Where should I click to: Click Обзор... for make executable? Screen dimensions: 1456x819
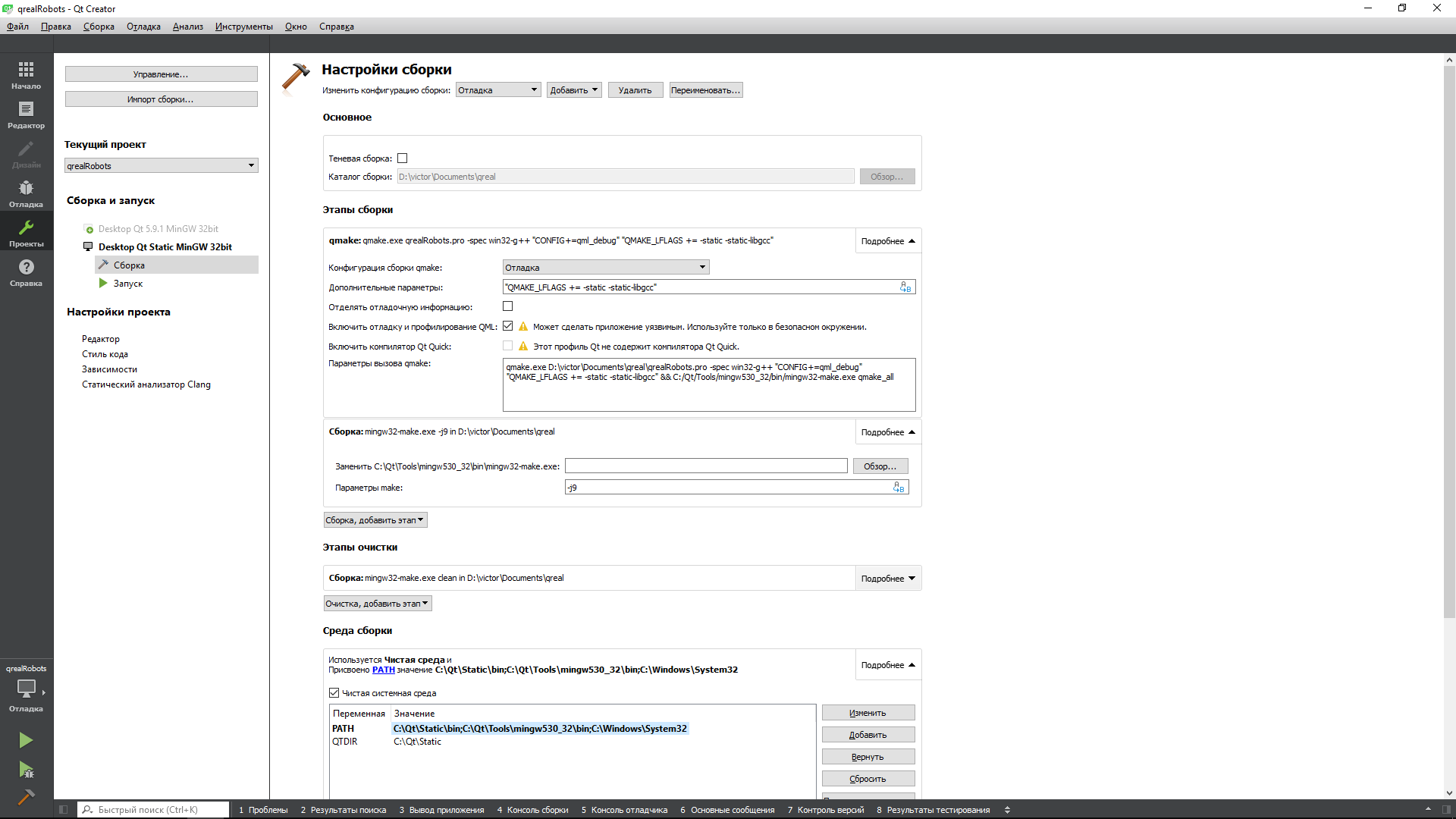[x=880, y=466]
